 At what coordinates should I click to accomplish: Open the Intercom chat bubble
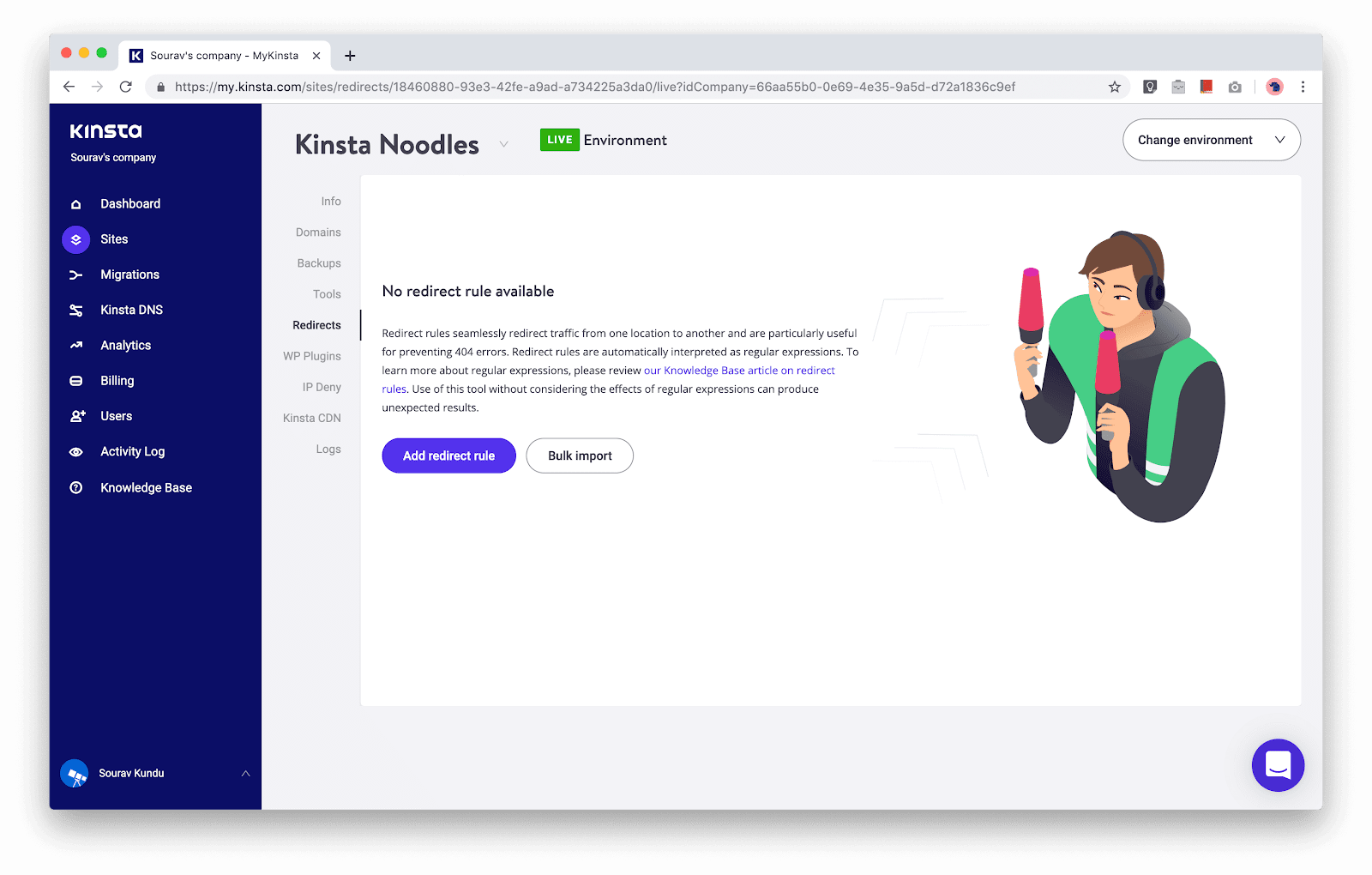pos(1278,765)
